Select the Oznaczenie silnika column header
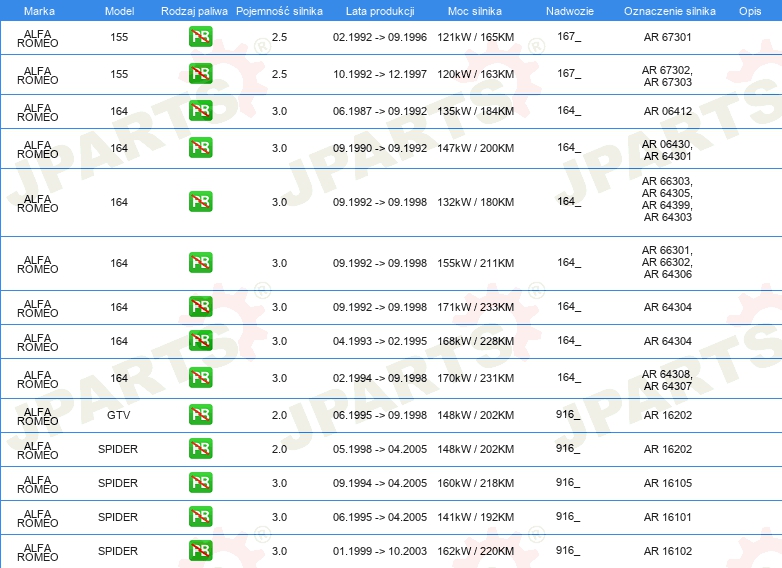This screenshot has height=568, width=782. pyautogui.click(x=670, y=11)
